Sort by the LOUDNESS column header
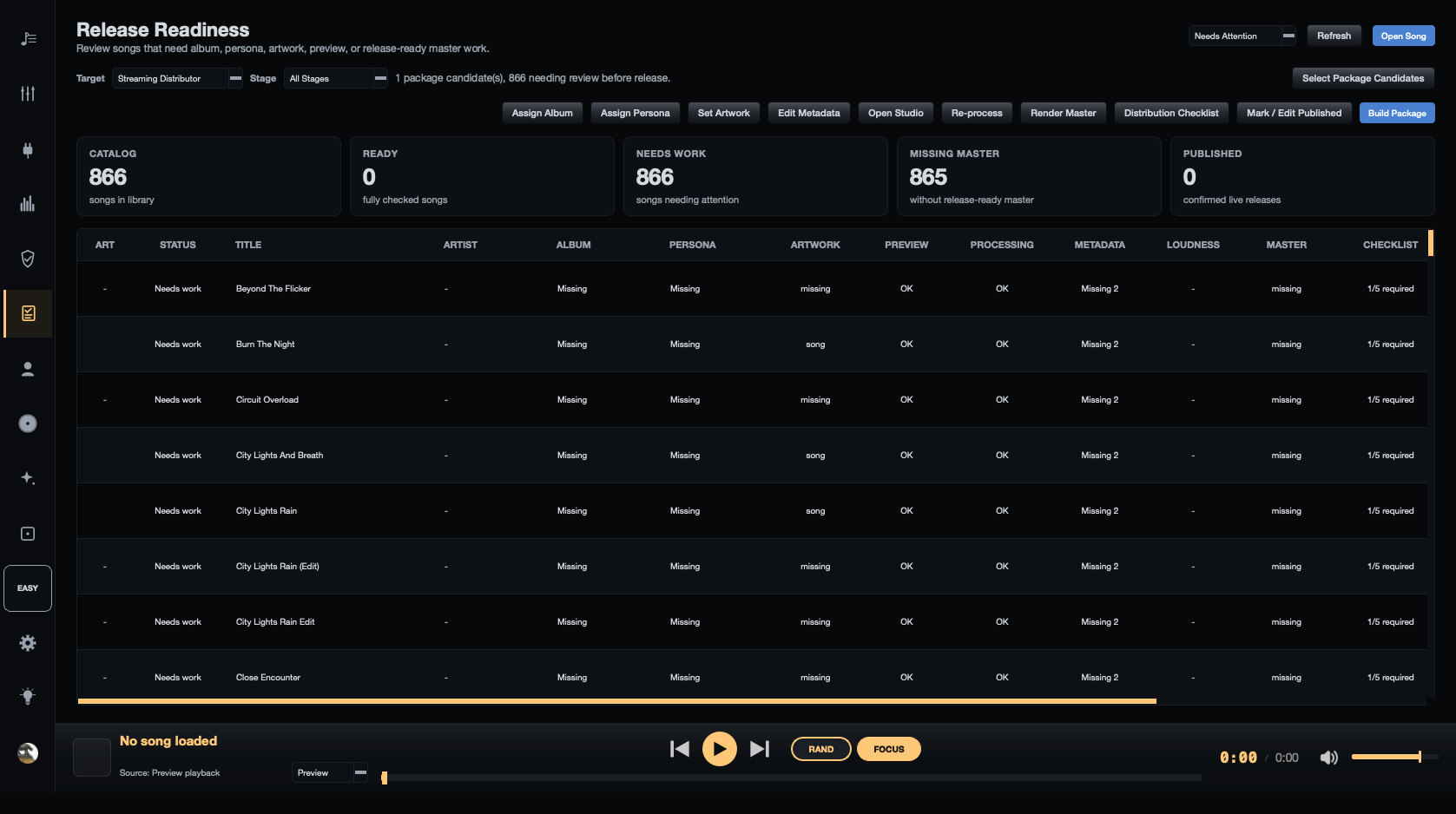1456x814 pixels. click(1193, 245)
